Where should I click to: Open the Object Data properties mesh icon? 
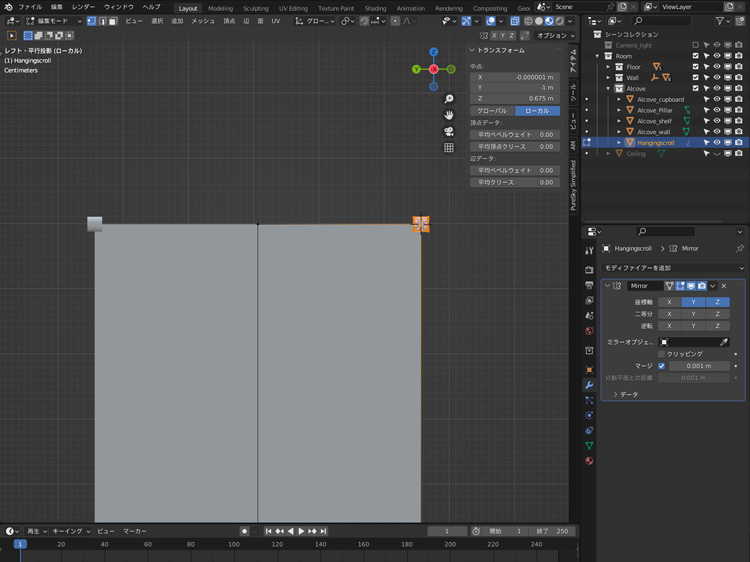tap(589, 445)
